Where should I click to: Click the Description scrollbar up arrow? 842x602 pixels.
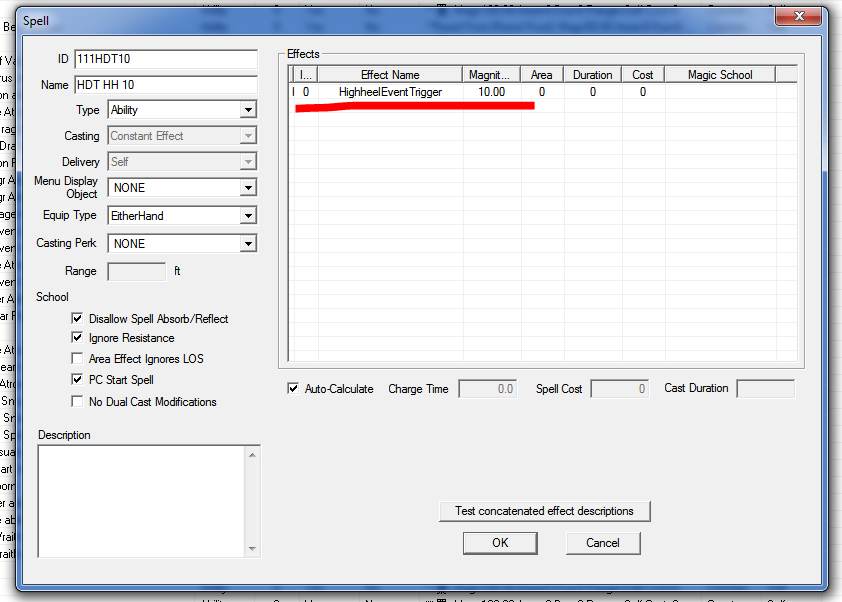pyautogui.click(x=252, y=455)
